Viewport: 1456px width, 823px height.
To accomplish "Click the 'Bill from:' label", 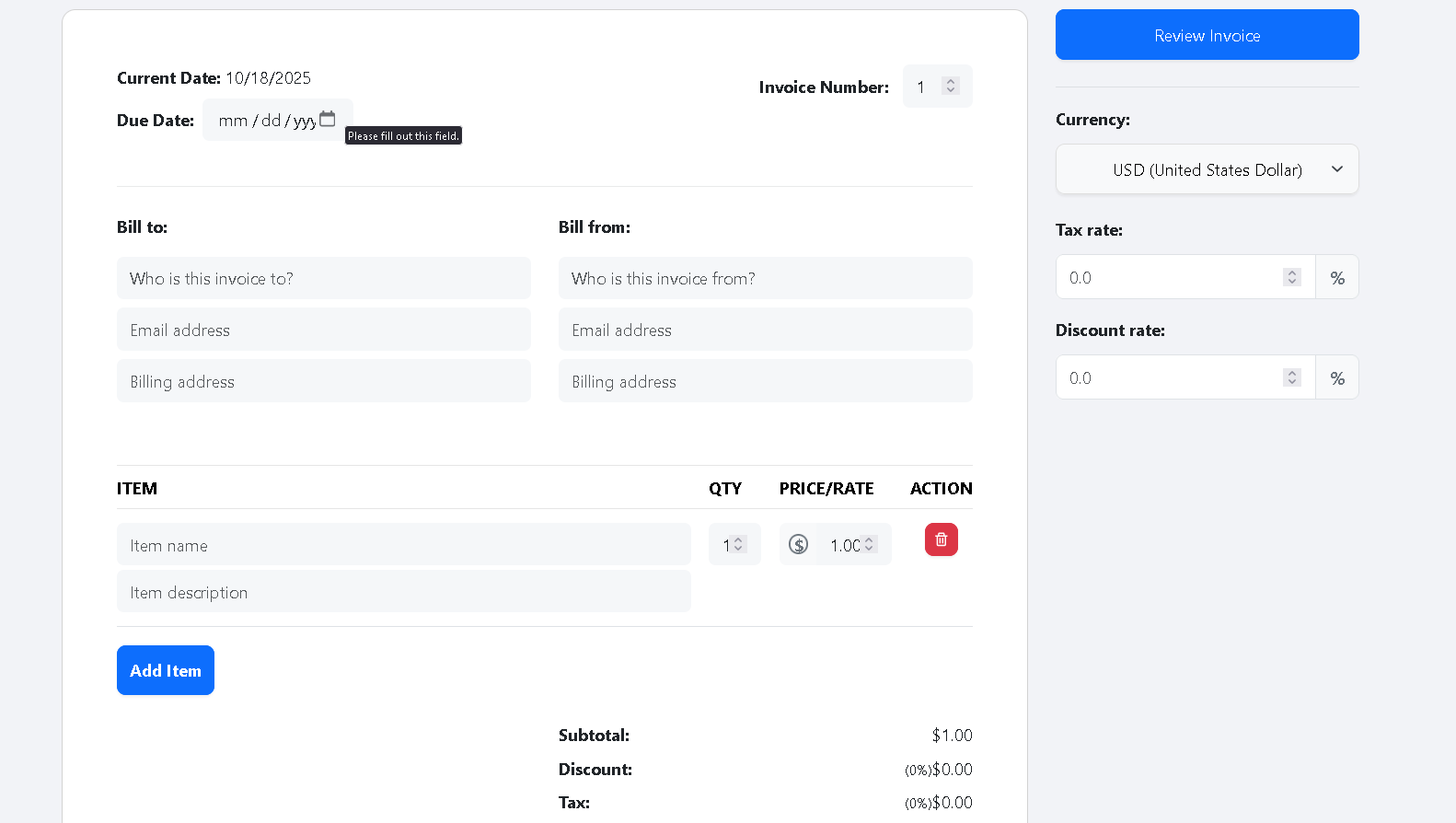I will (595, 227).
